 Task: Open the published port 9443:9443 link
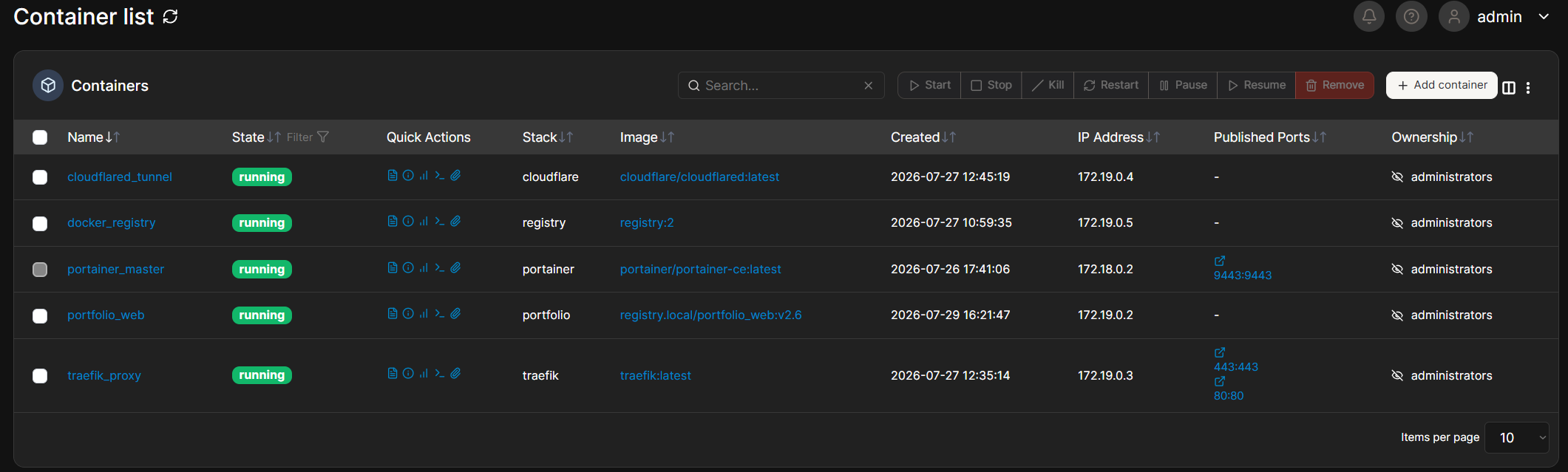pos(1243,275)
